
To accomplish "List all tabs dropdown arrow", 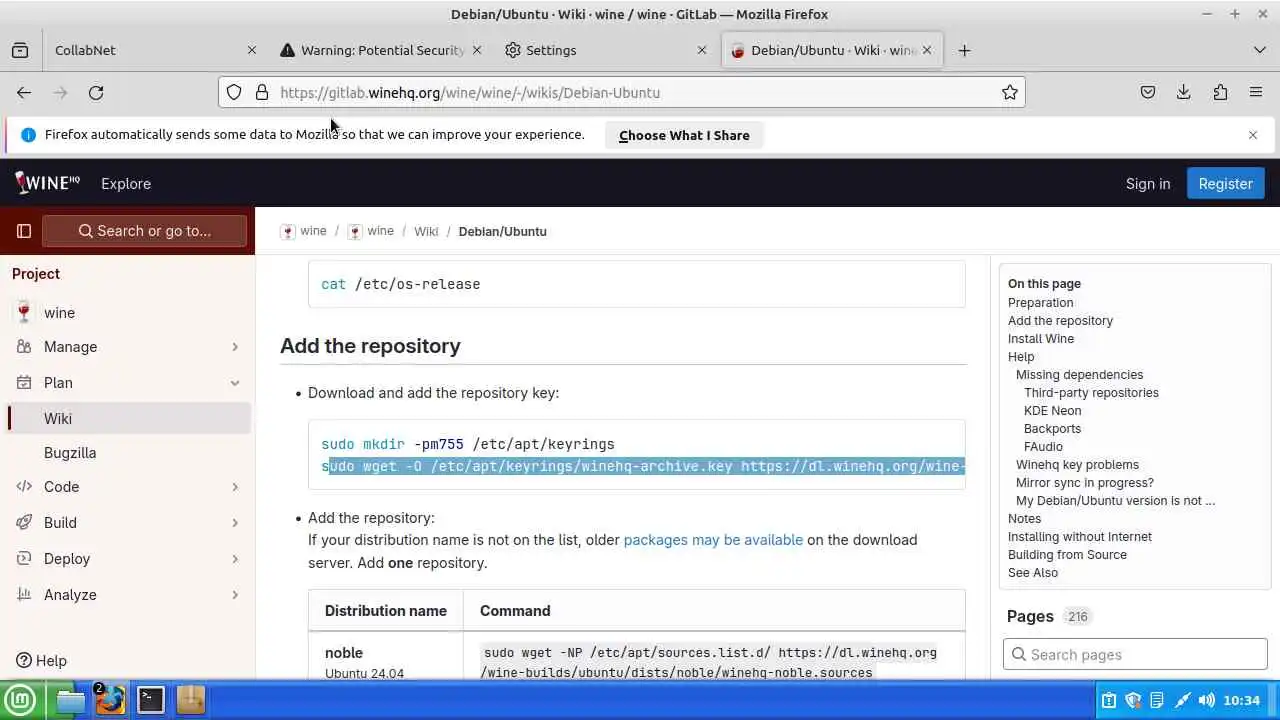I will 1259,50.
